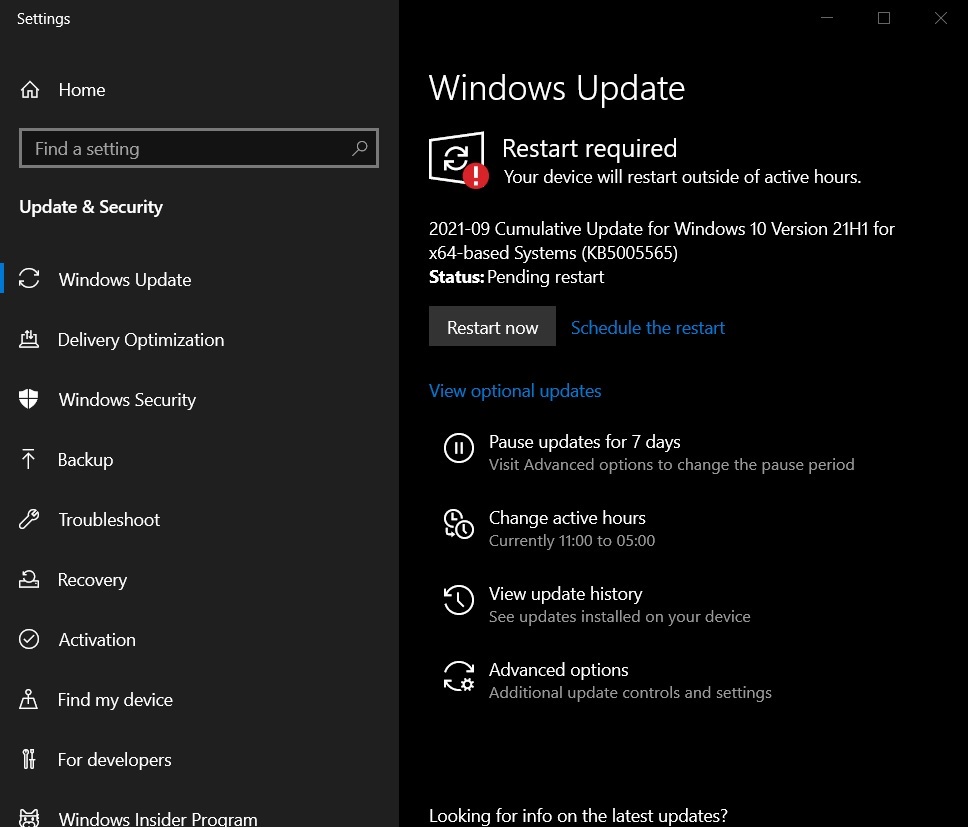Open the For developers section icon
This screenshot has width=968, height=827.
pyautogui.click(x=30, y=759)
